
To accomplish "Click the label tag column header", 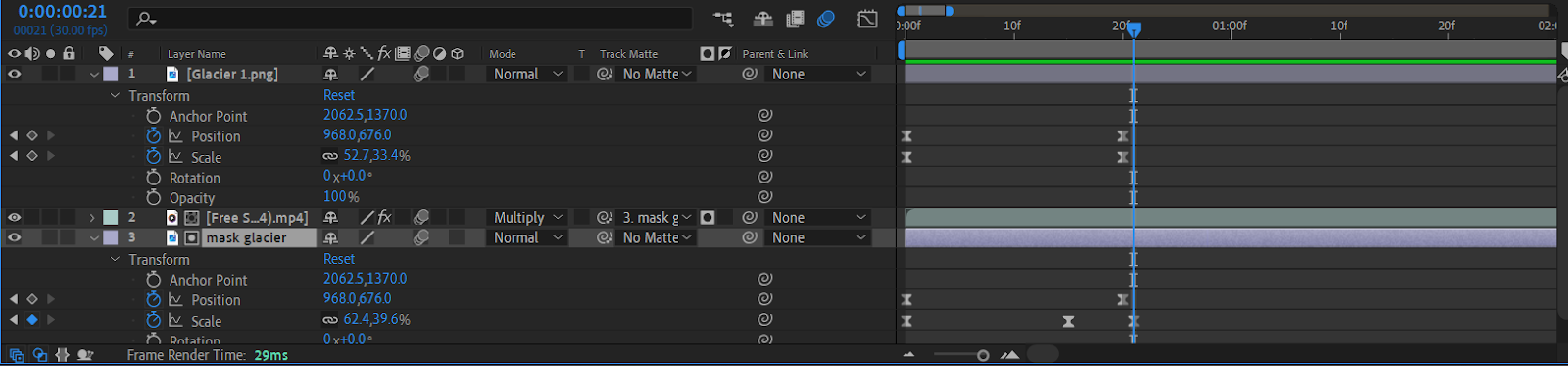I will pyautogui.click(x=106, y=54).
